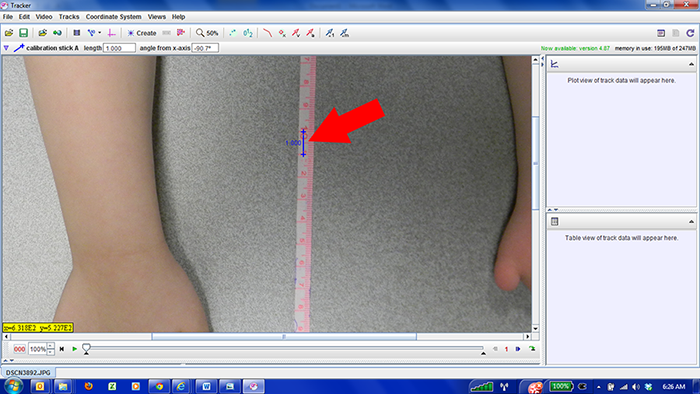Click the red 000 readout button
The width and height of the screenshot is (700, 394).
[x=19, y=349]
